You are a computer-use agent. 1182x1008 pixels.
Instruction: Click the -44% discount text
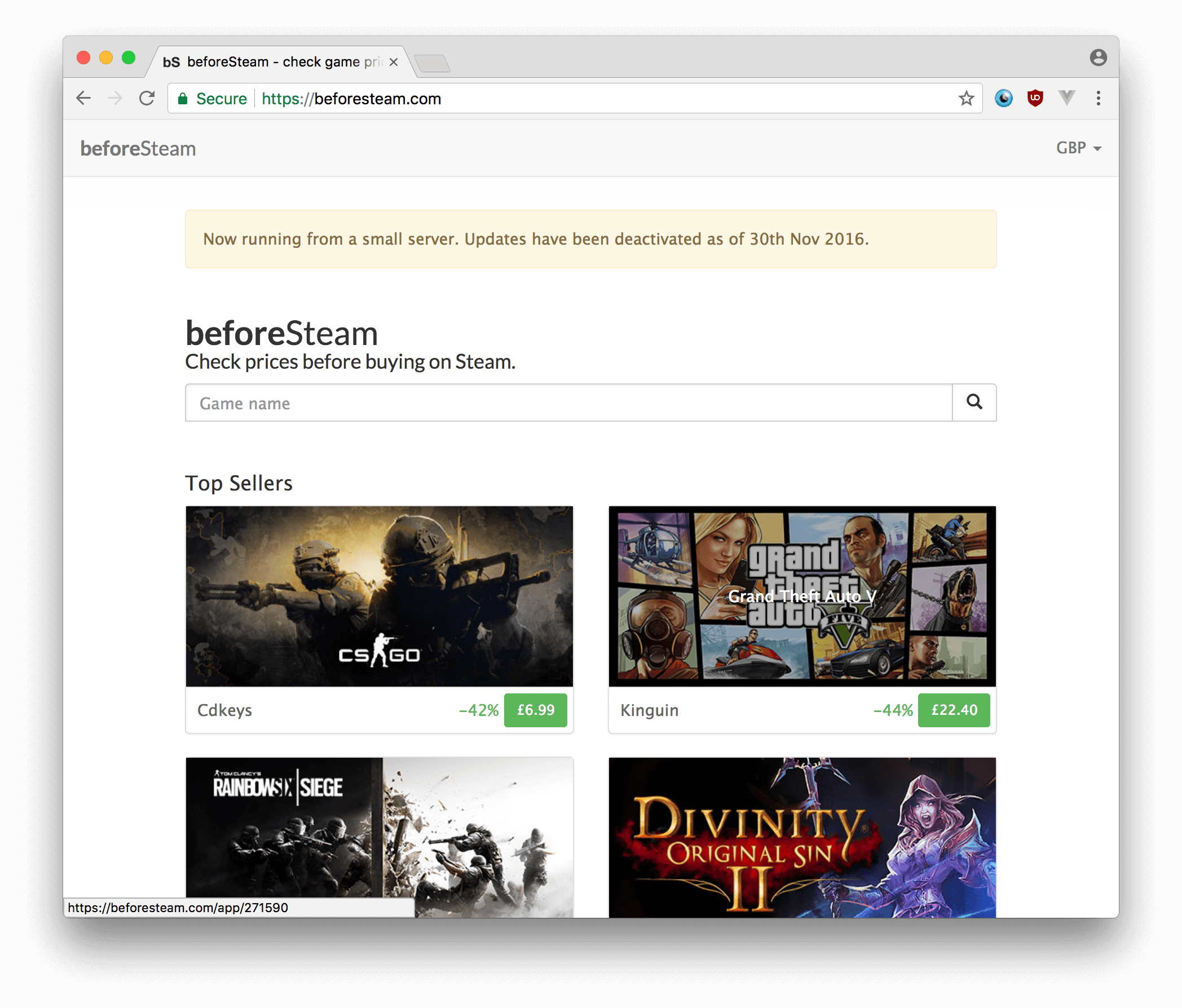pyautogui.click(x=893, y=710)
